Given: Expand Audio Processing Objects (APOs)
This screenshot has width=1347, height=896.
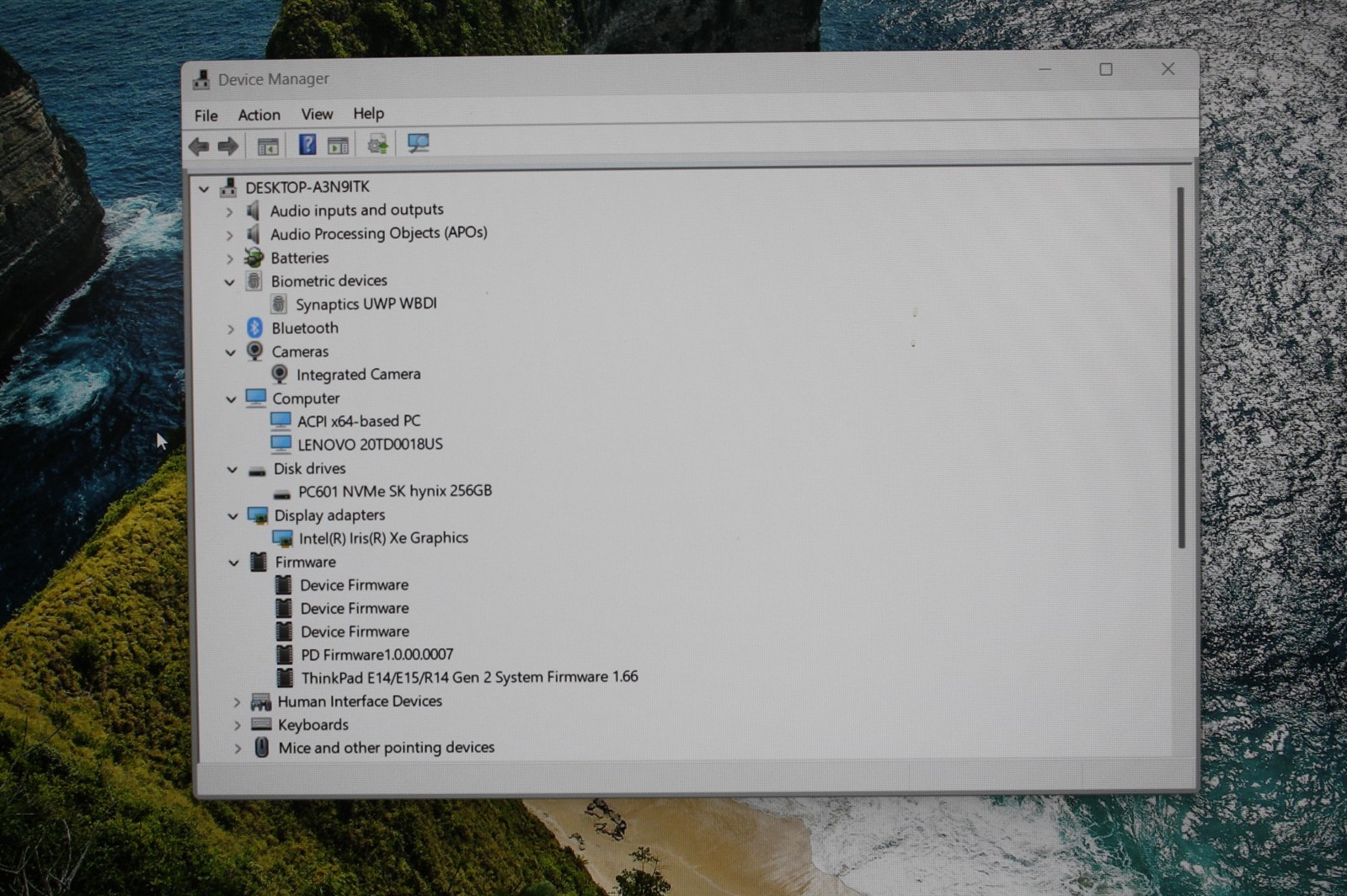Looking at the screenshot, I should point(229,236).
